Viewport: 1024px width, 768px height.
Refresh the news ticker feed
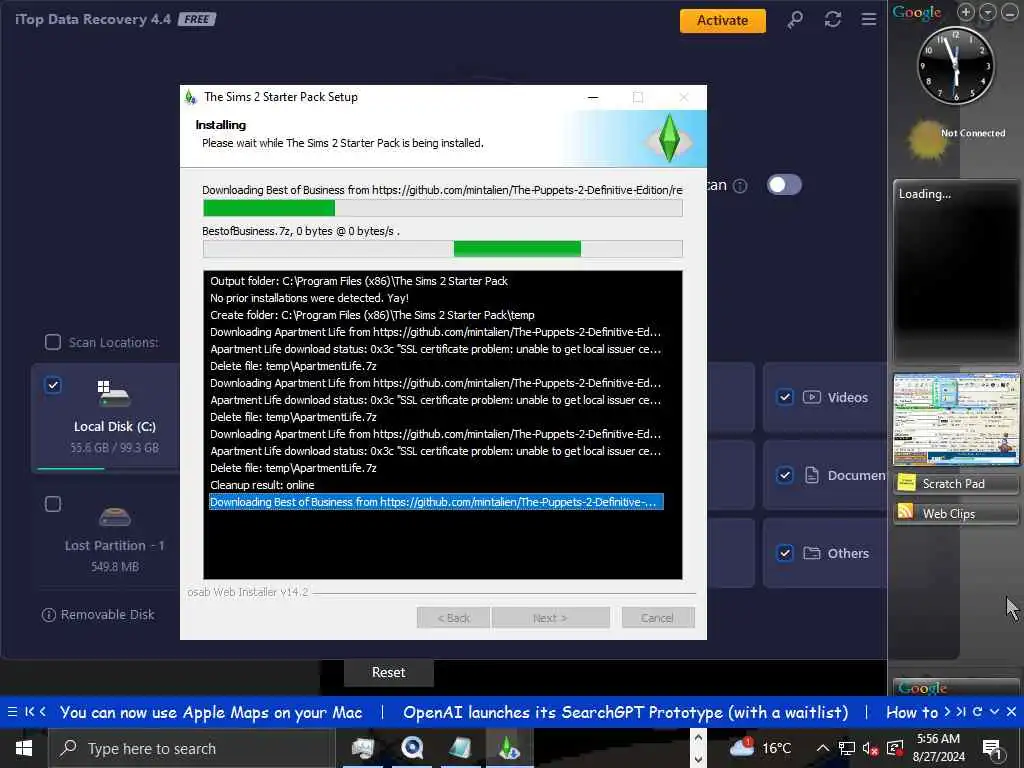[x=978, y=712]
